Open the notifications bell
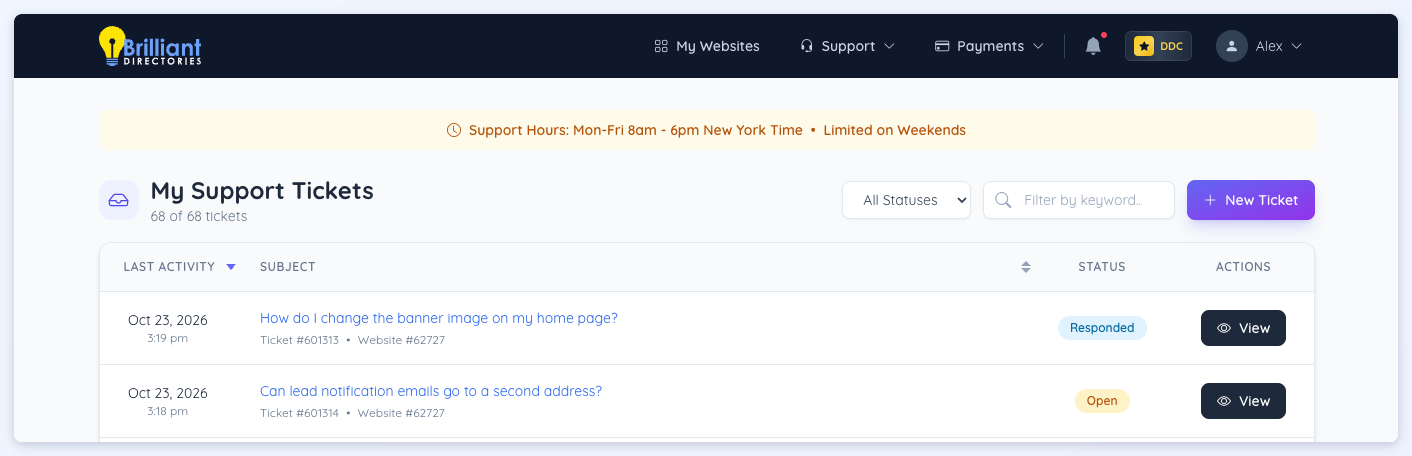This screenshot has height=456, width=1412. [x=1094, y=46]
